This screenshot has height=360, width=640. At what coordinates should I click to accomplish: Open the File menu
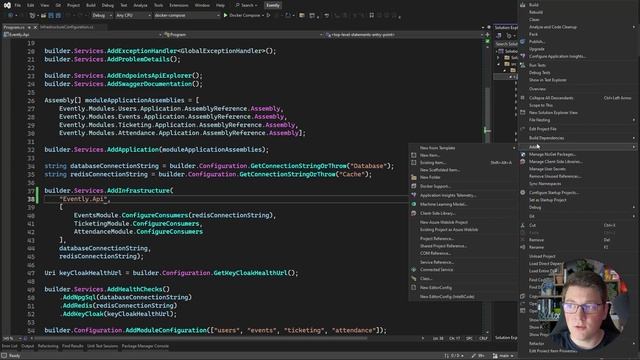coord(18,5)
